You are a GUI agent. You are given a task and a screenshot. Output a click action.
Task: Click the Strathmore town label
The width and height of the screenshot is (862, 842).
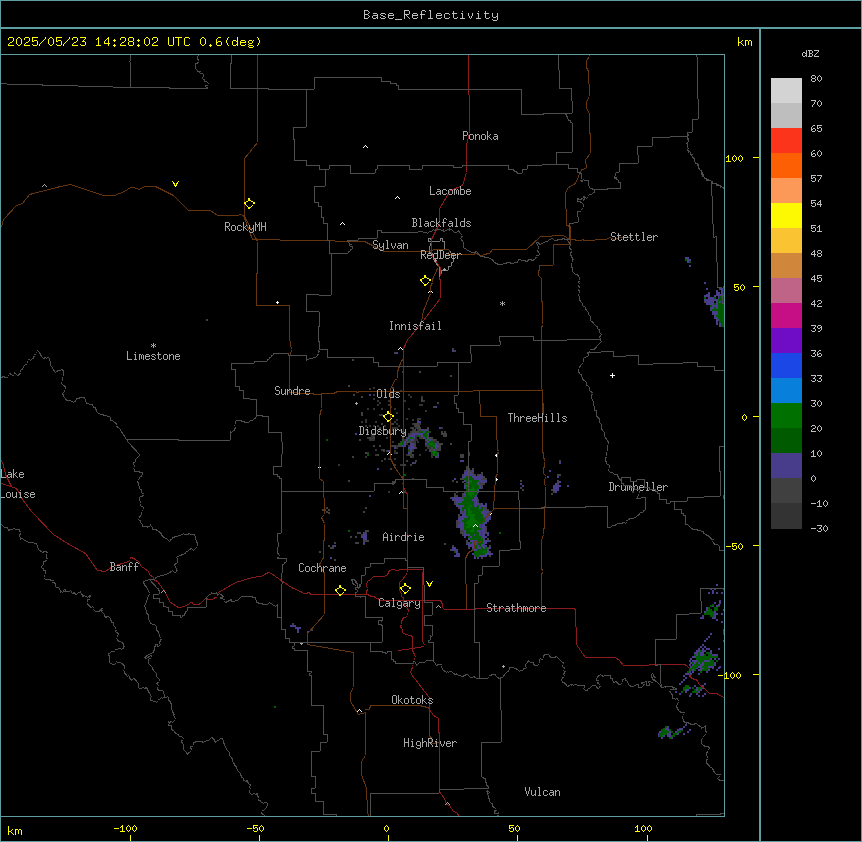pos(516,608)
